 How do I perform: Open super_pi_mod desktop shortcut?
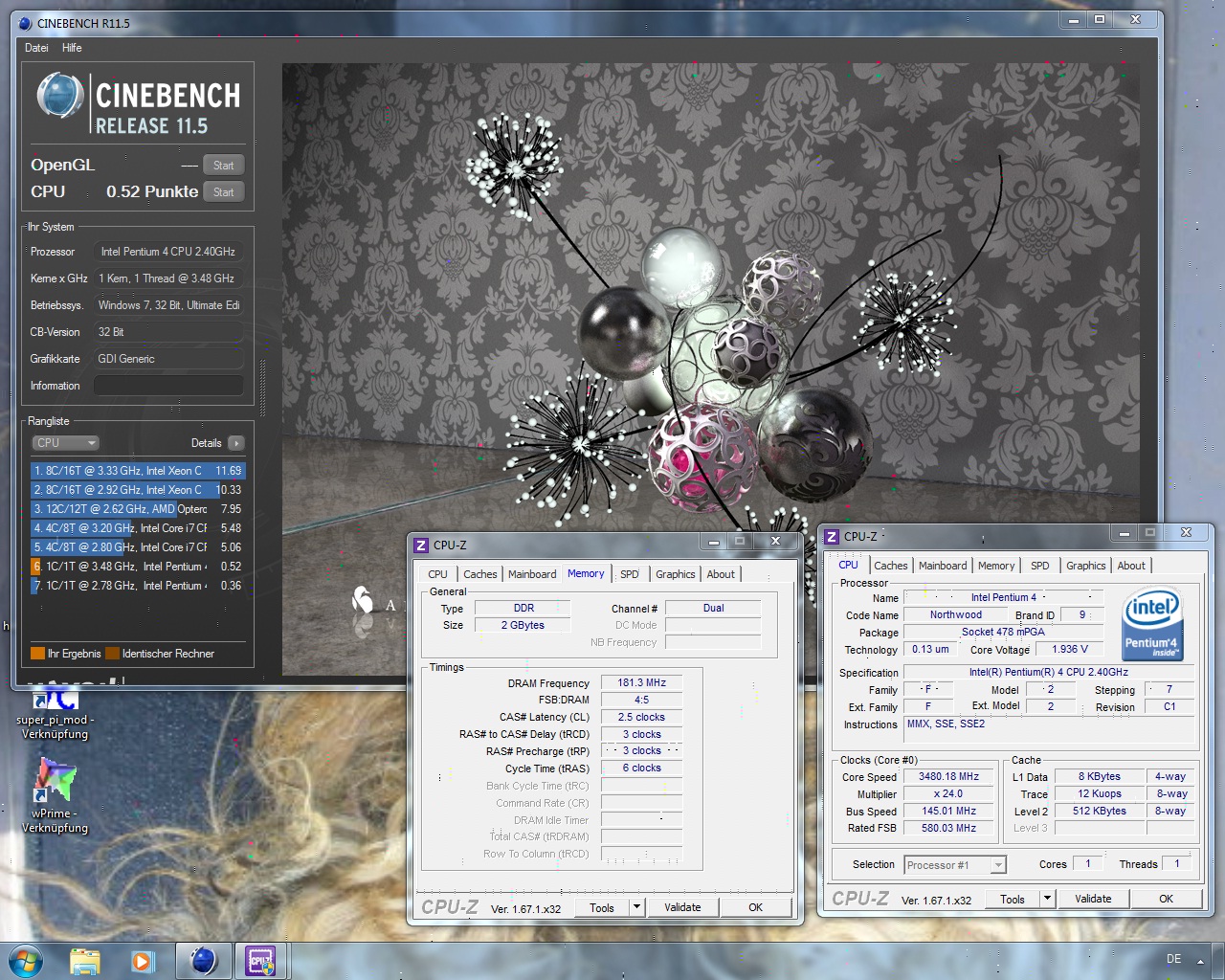(x=55, y=713)
